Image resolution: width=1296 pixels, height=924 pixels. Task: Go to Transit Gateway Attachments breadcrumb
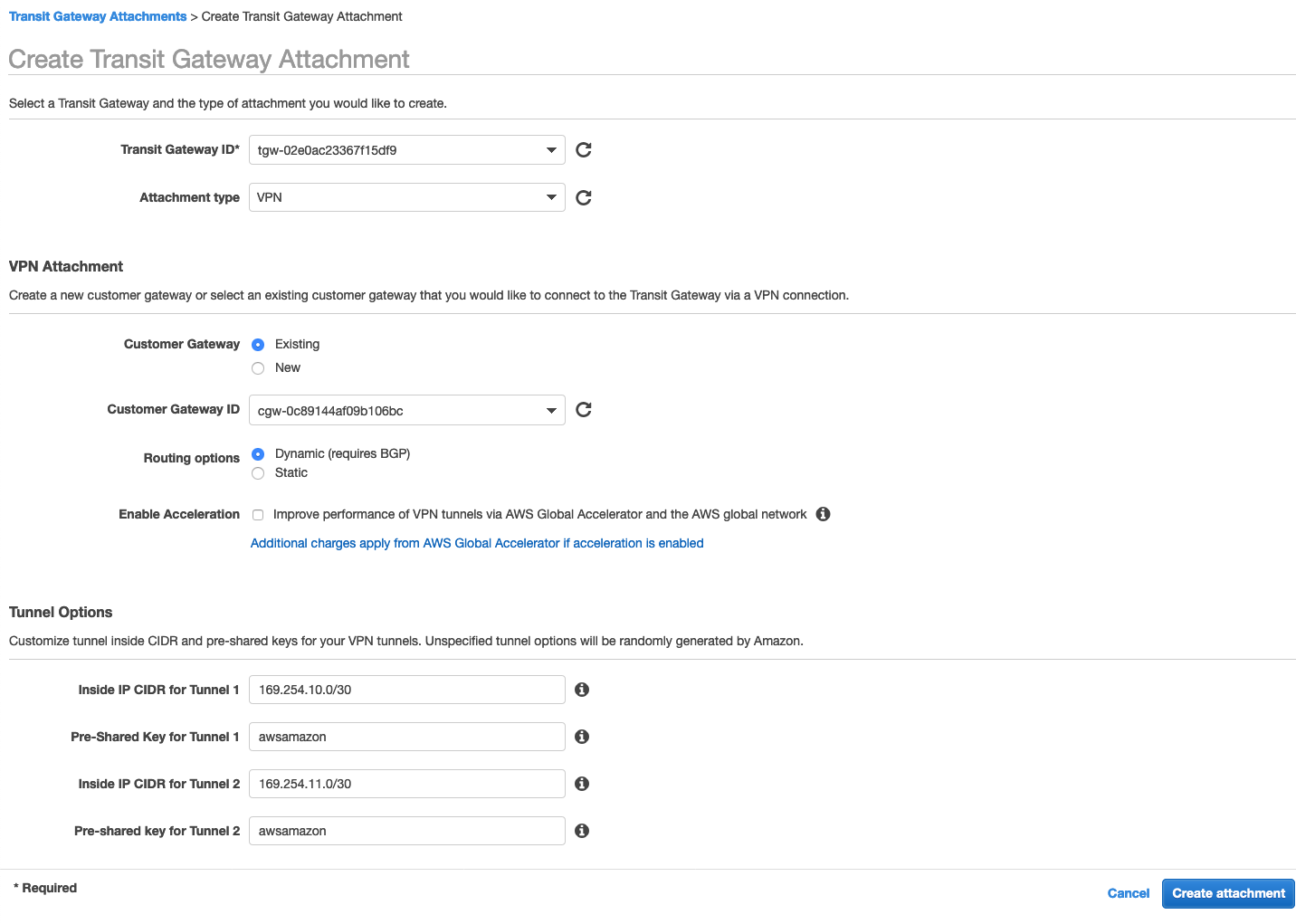point(98,16)
